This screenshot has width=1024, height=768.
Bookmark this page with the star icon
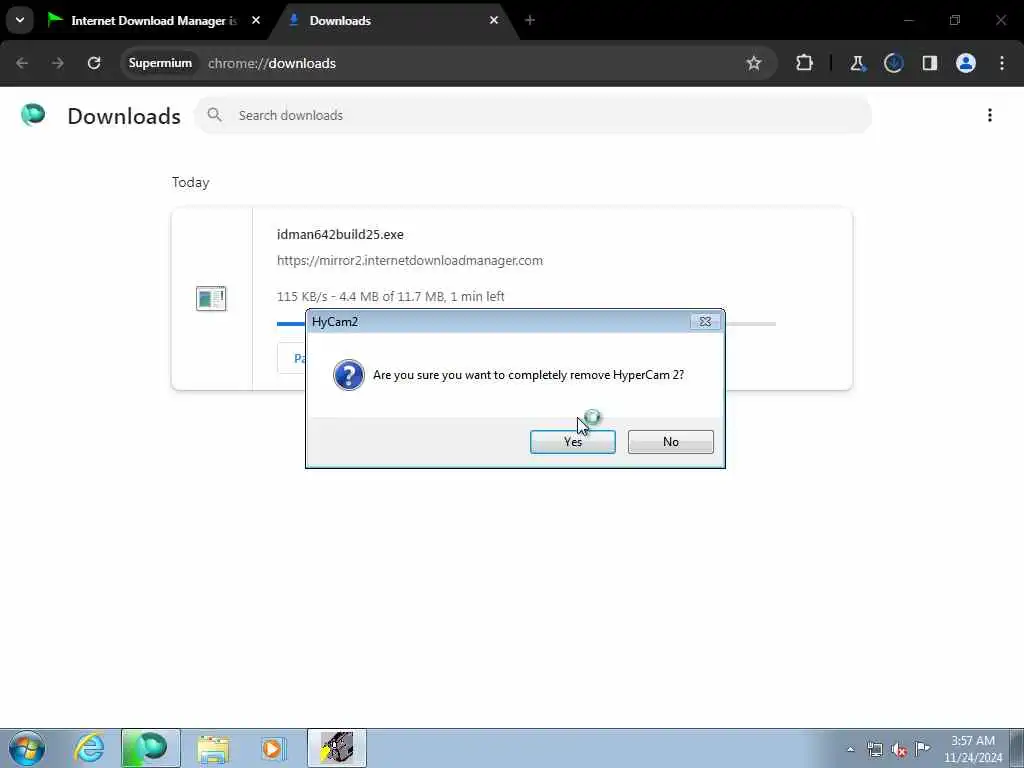click(754, 63)
